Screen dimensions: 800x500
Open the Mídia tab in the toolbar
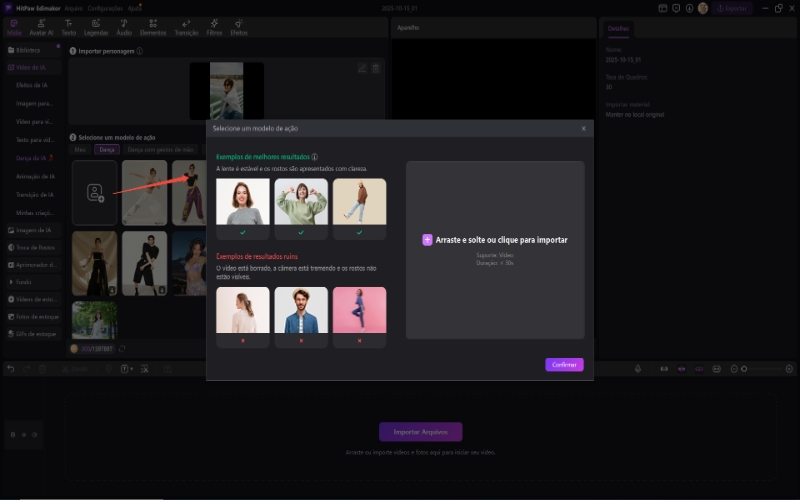point(14,28)
